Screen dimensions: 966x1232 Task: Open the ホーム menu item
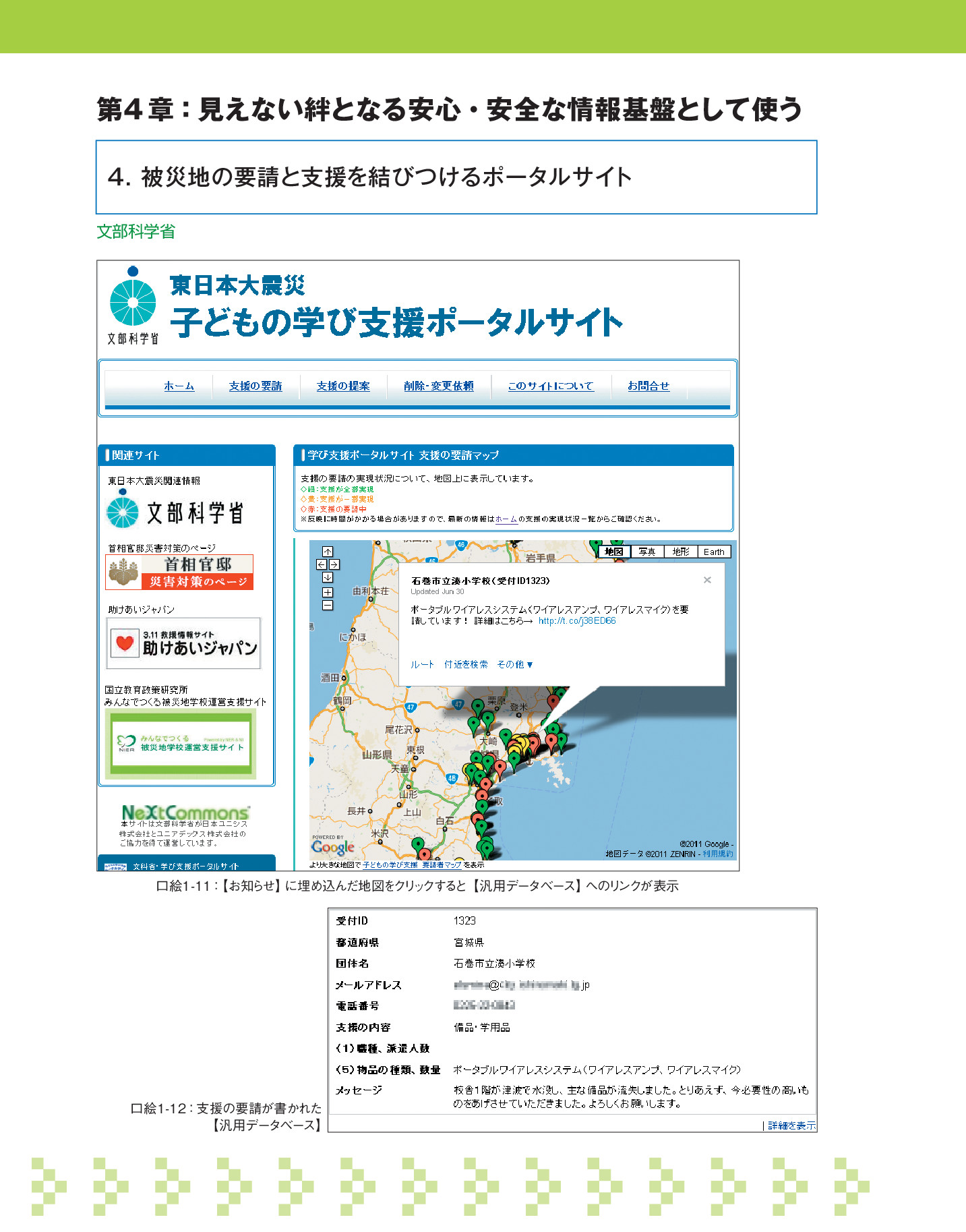pyautogui.click(x=179, y=386)
